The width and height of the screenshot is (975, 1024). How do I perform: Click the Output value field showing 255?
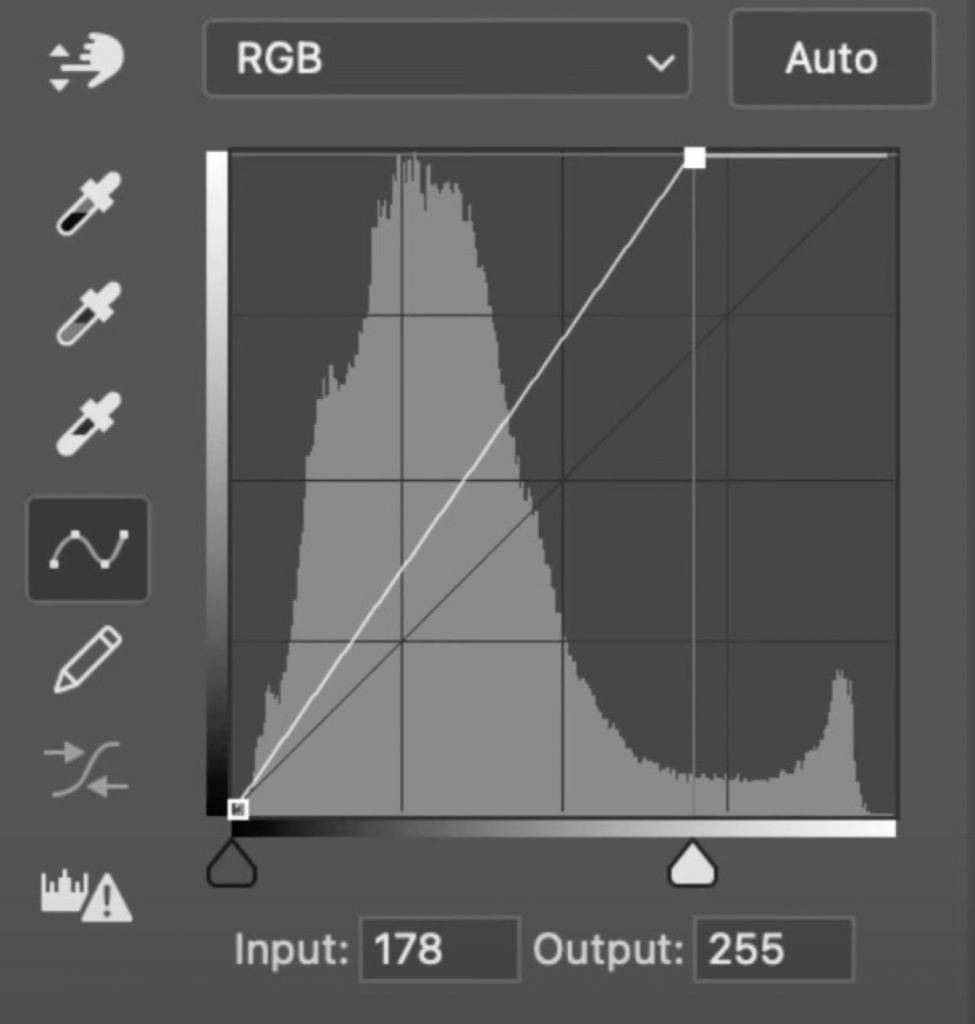[774, 949]
